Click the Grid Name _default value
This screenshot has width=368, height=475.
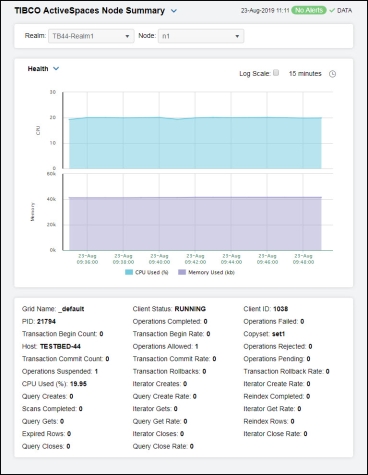[71, 309]
